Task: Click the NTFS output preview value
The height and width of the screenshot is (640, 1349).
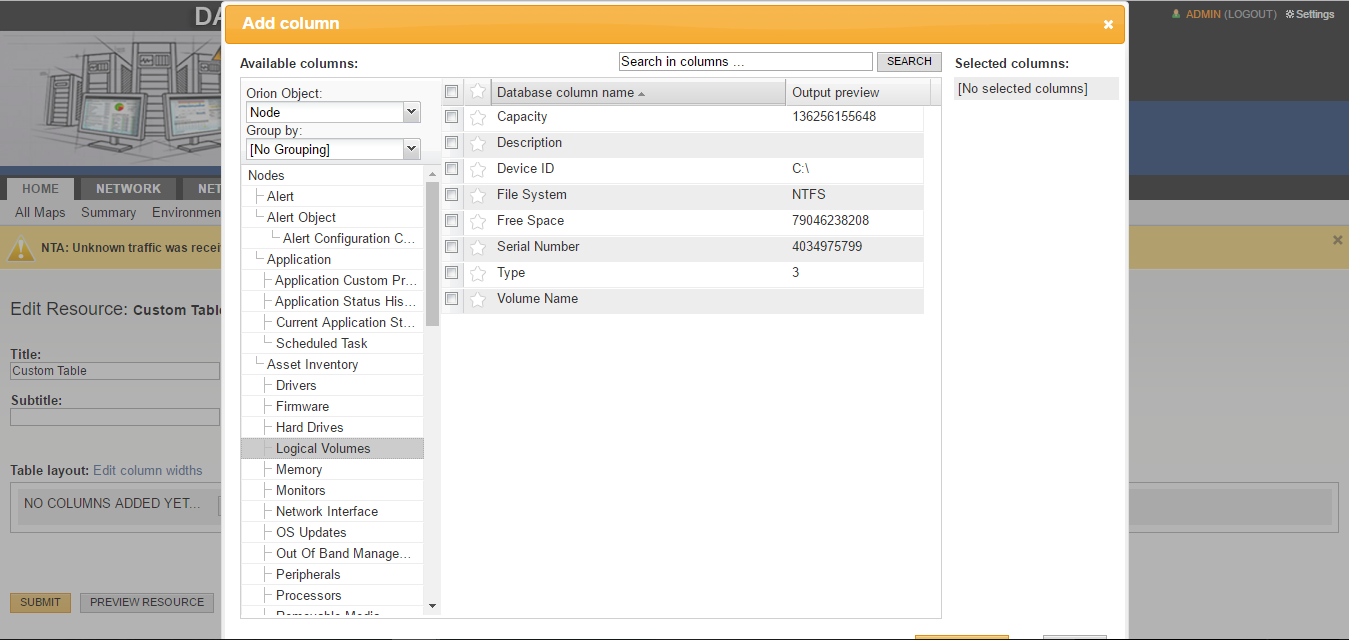Action: (x=809, y=195)
